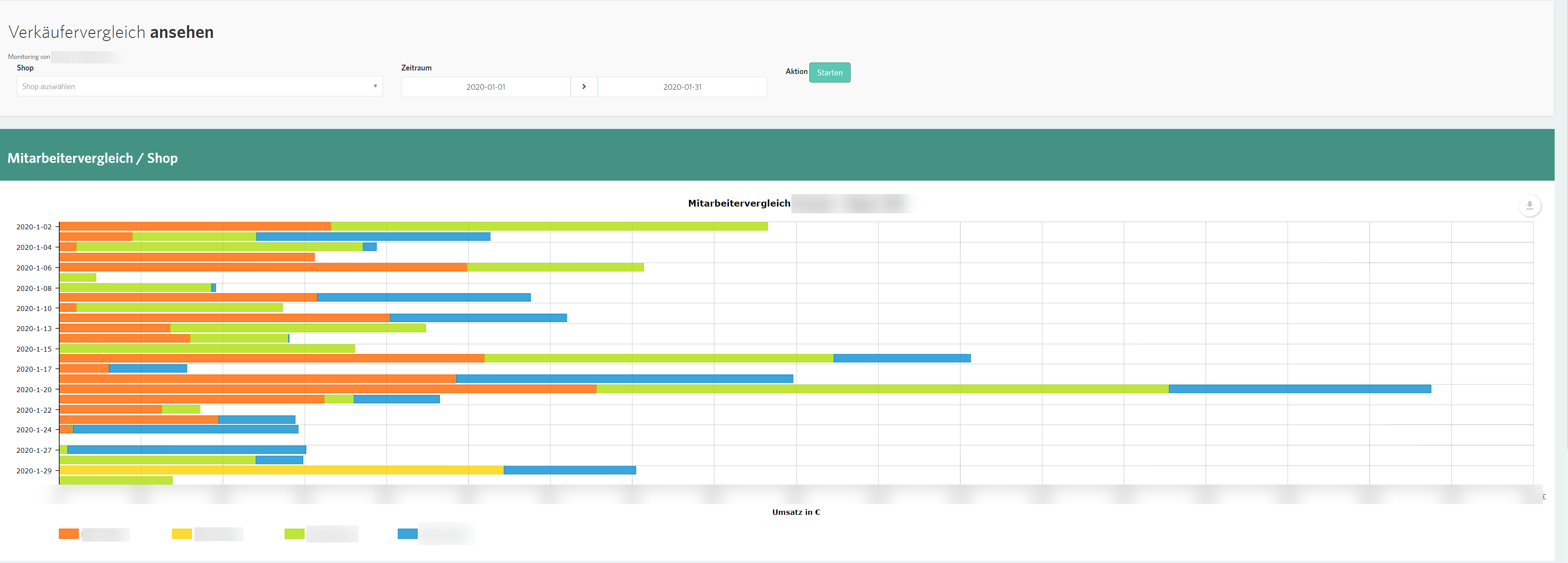Click the arrow between date fields
Viewport: 1568px width, 563px height.
[x=584, y=87]
